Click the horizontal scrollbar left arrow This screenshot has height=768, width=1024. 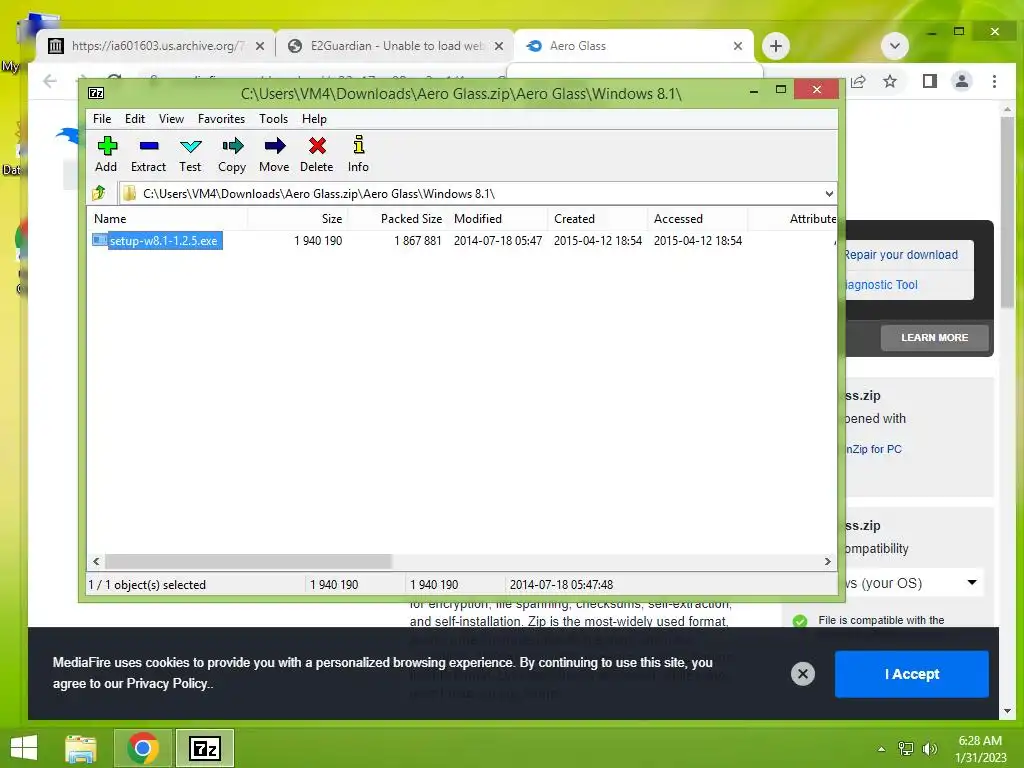click(96, 562)
